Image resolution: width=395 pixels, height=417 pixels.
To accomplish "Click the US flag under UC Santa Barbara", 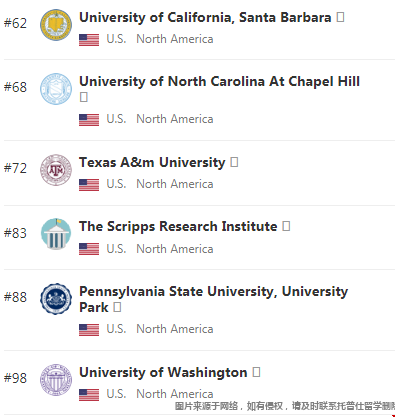I will 89,40.
